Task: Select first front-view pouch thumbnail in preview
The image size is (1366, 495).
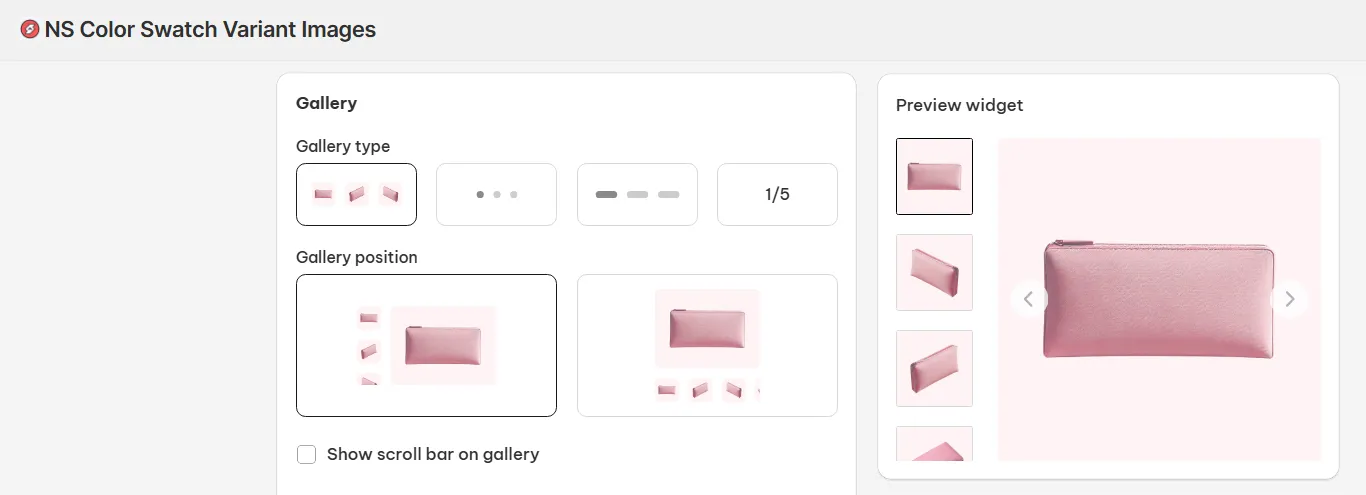Action: tap(934, 176)
